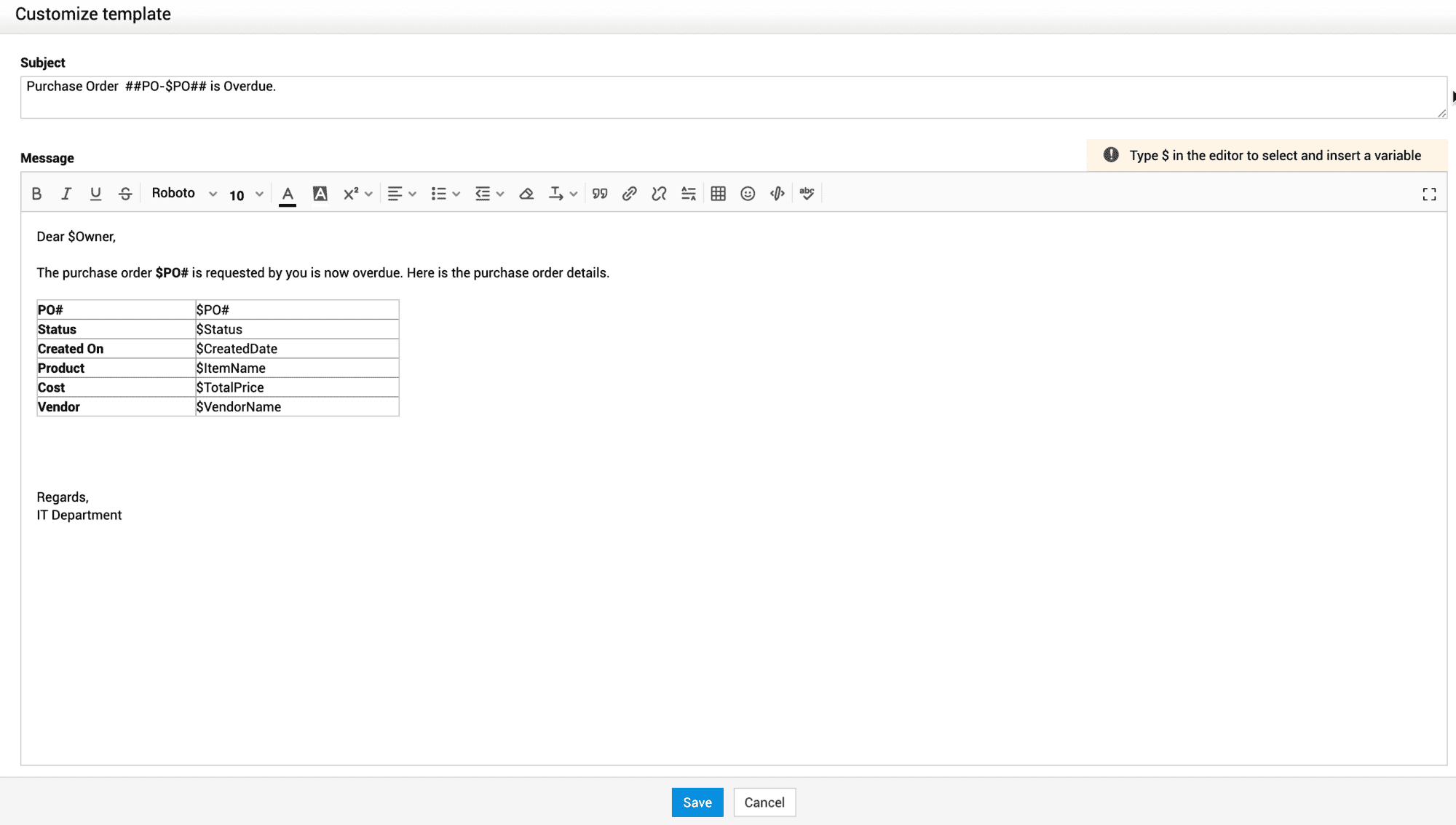Open bullet list options
Viewport: 1456px width, 825px height.
click(445, 194)
